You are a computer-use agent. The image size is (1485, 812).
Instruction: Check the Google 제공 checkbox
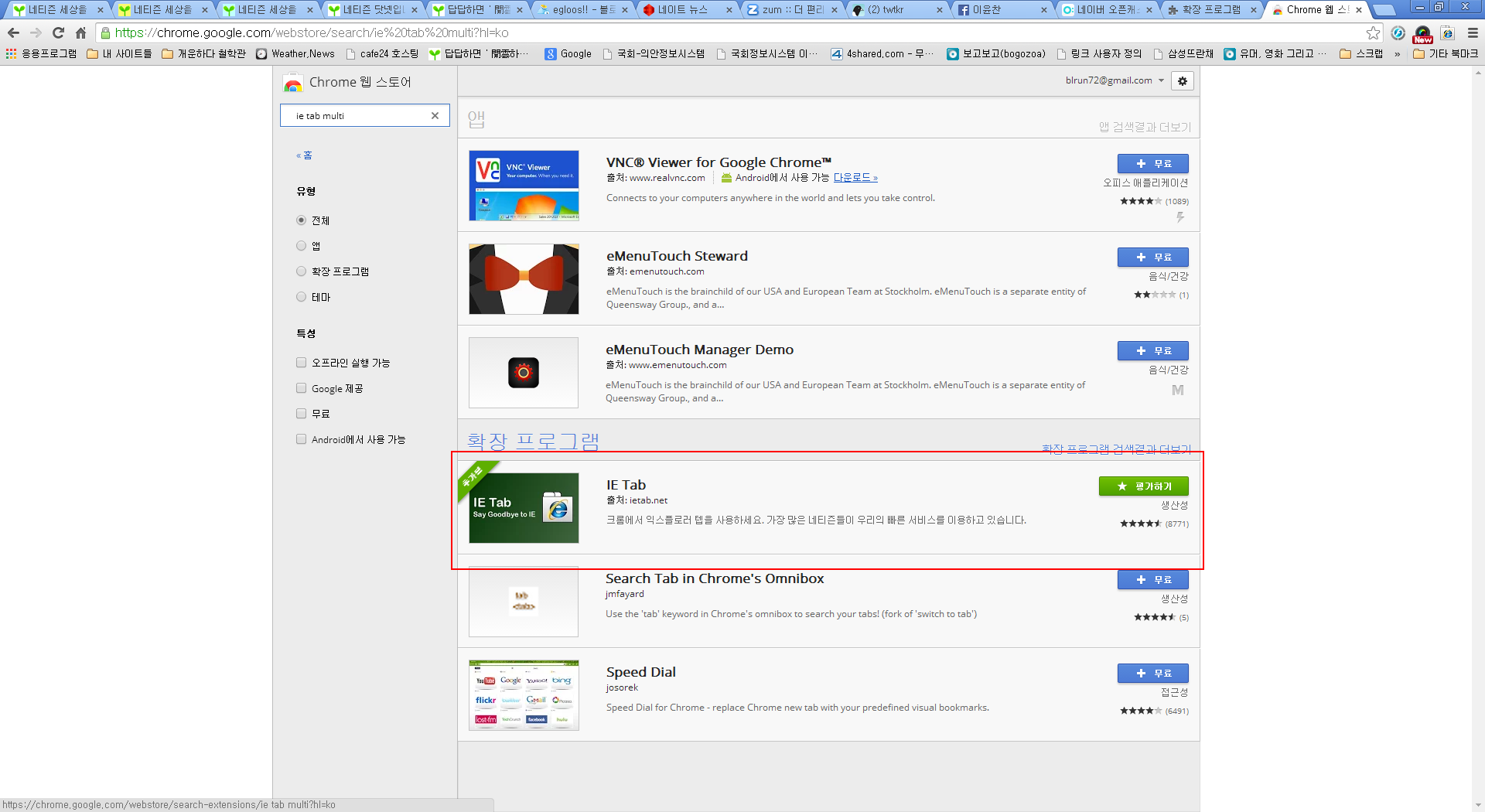point(302,388)
